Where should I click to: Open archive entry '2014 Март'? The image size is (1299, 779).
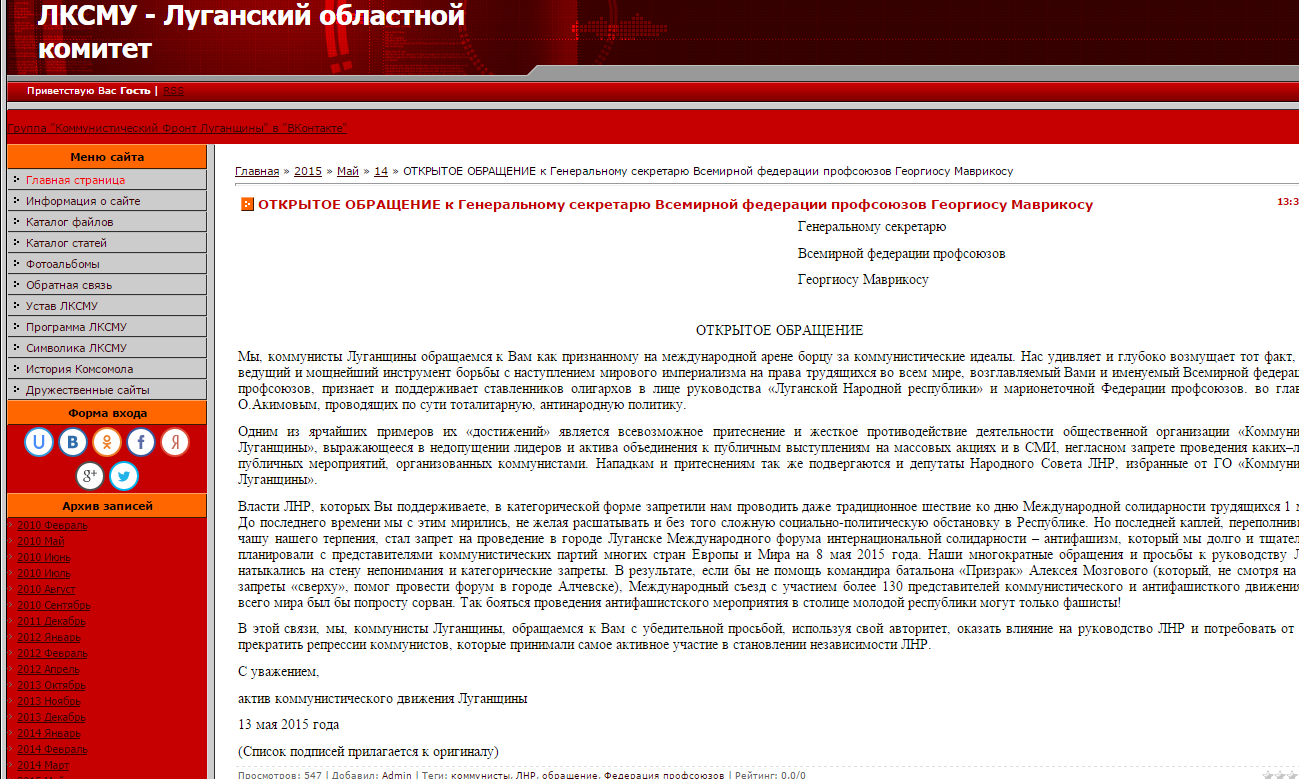pos(43,765)
